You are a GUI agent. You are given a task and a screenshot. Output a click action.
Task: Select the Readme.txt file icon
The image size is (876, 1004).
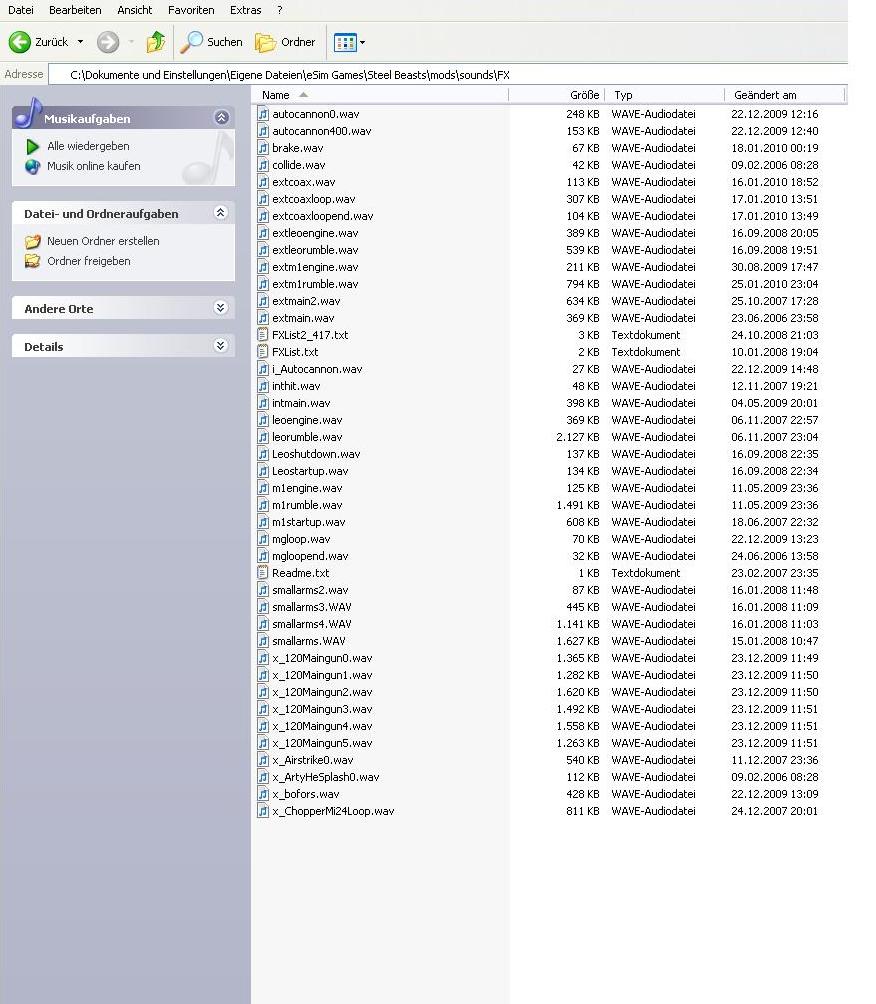click(264, 573)
